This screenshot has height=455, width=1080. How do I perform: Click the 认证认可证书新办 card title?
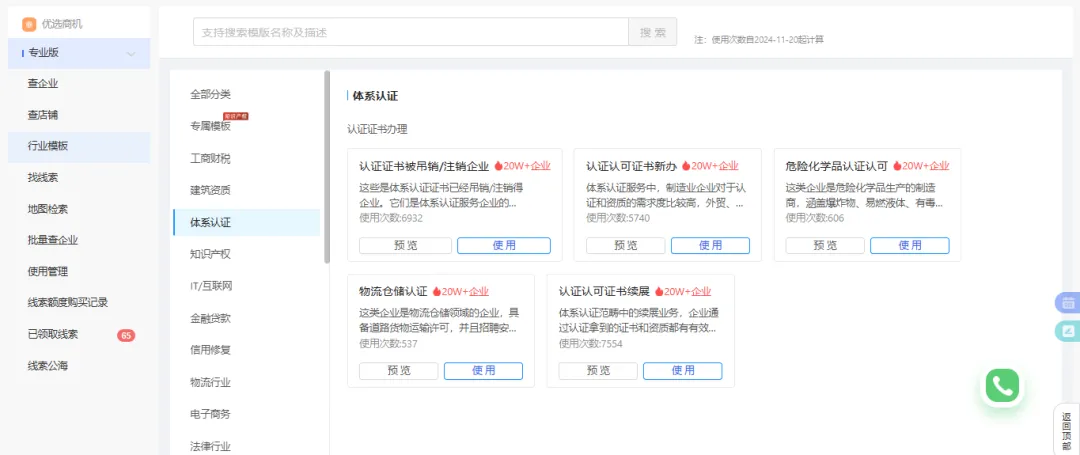[x=632, y=166]
